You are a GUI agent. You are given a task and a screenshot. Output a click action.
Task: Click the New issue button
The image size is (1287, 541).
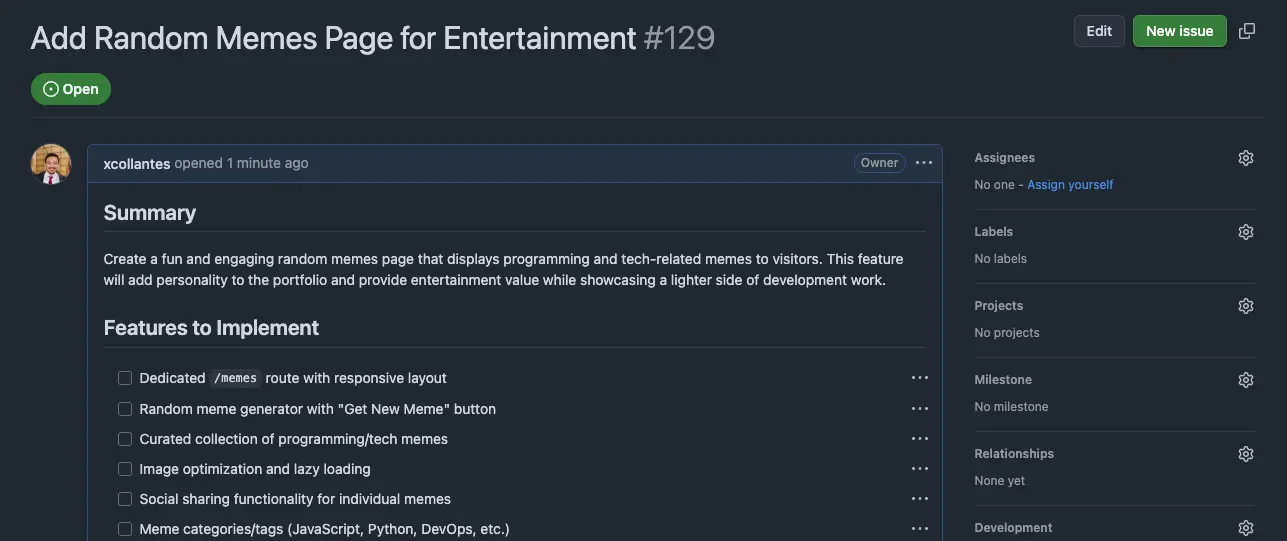click(x=1179, y=31)
